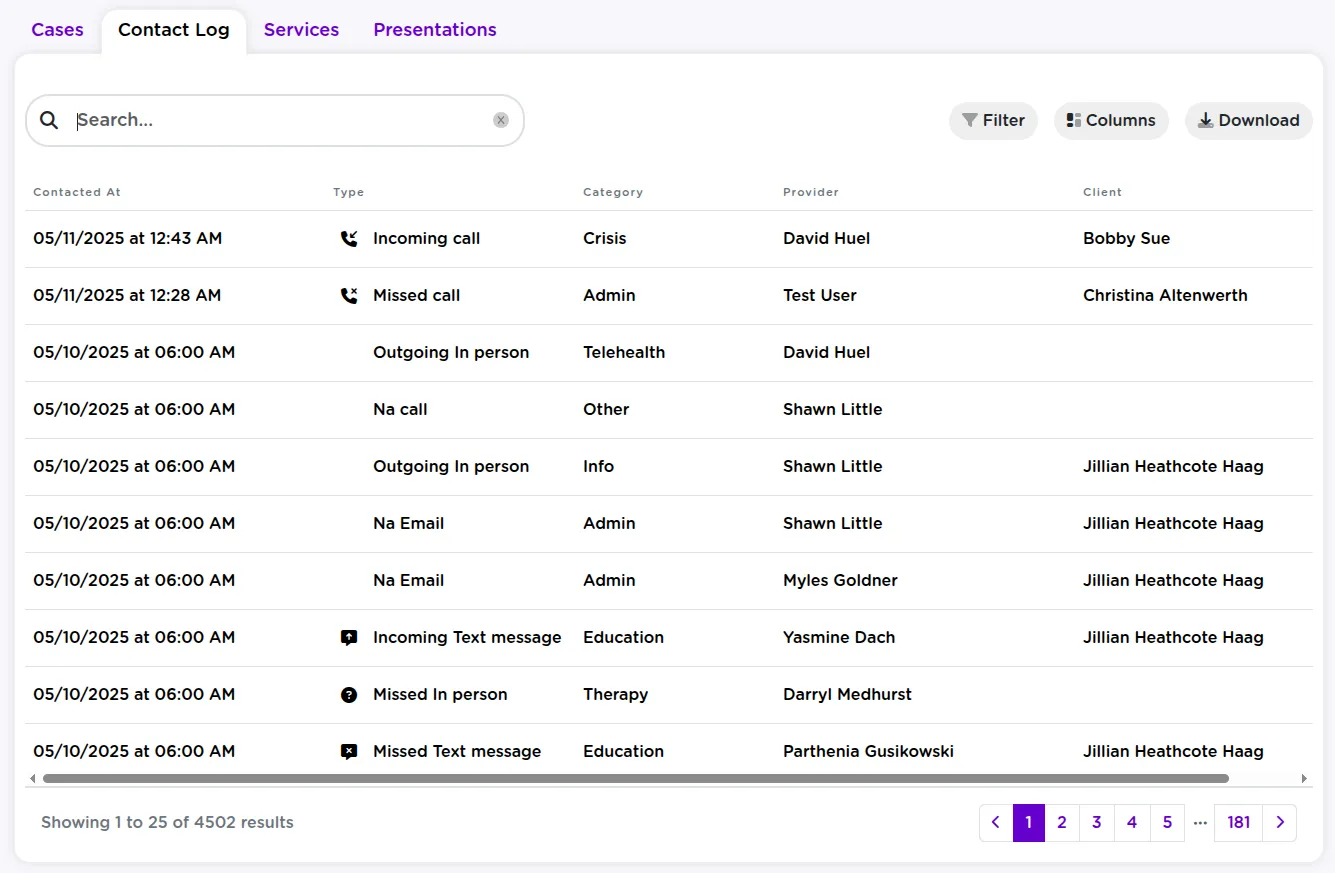Switch to the Presentations tab
The image size is (1335, 873).
coord(434,29)
